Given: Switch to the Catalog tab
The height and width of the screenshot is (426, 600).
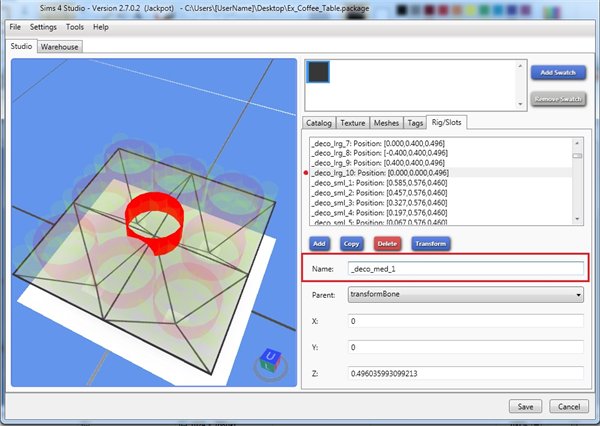Looking at the screenshot, I should (x=319, y=123).
